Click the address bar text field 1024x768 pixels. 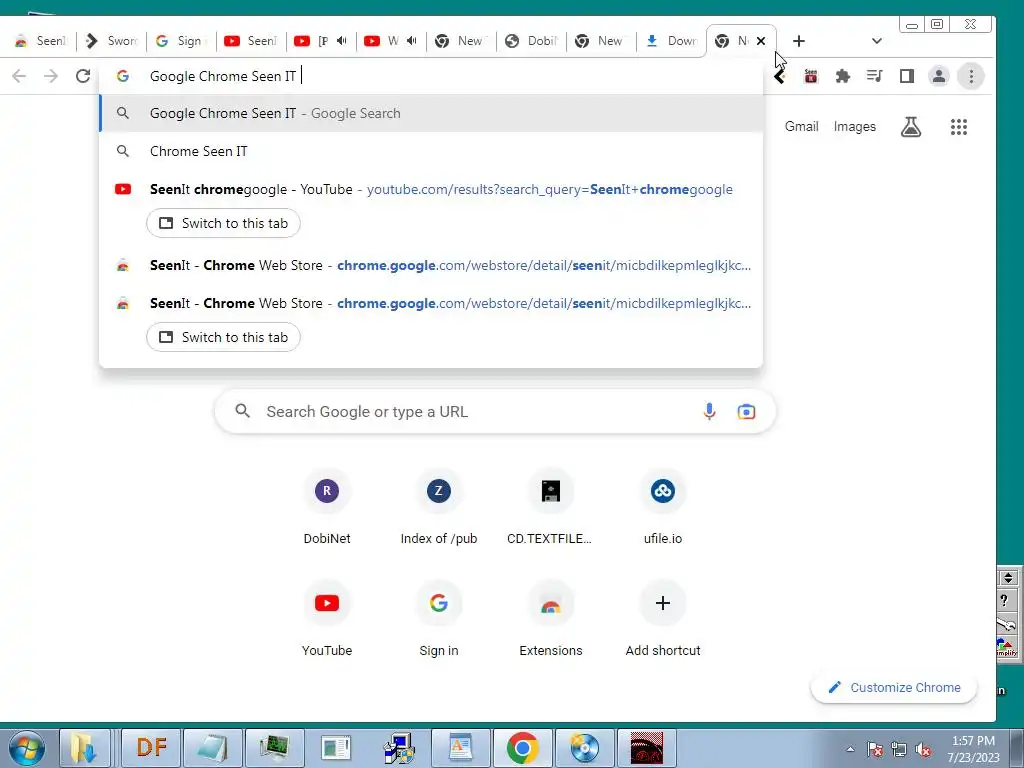(431, 76)
